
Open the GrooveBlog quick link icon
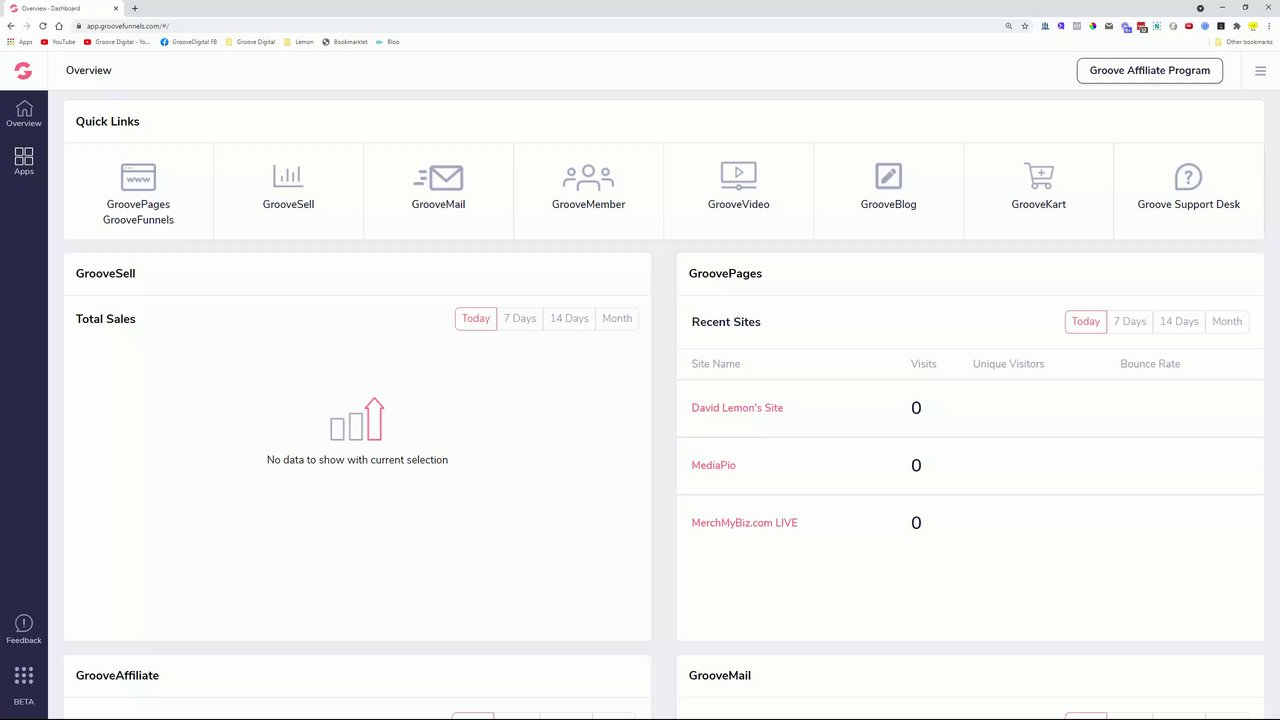[x=888, y=176]
